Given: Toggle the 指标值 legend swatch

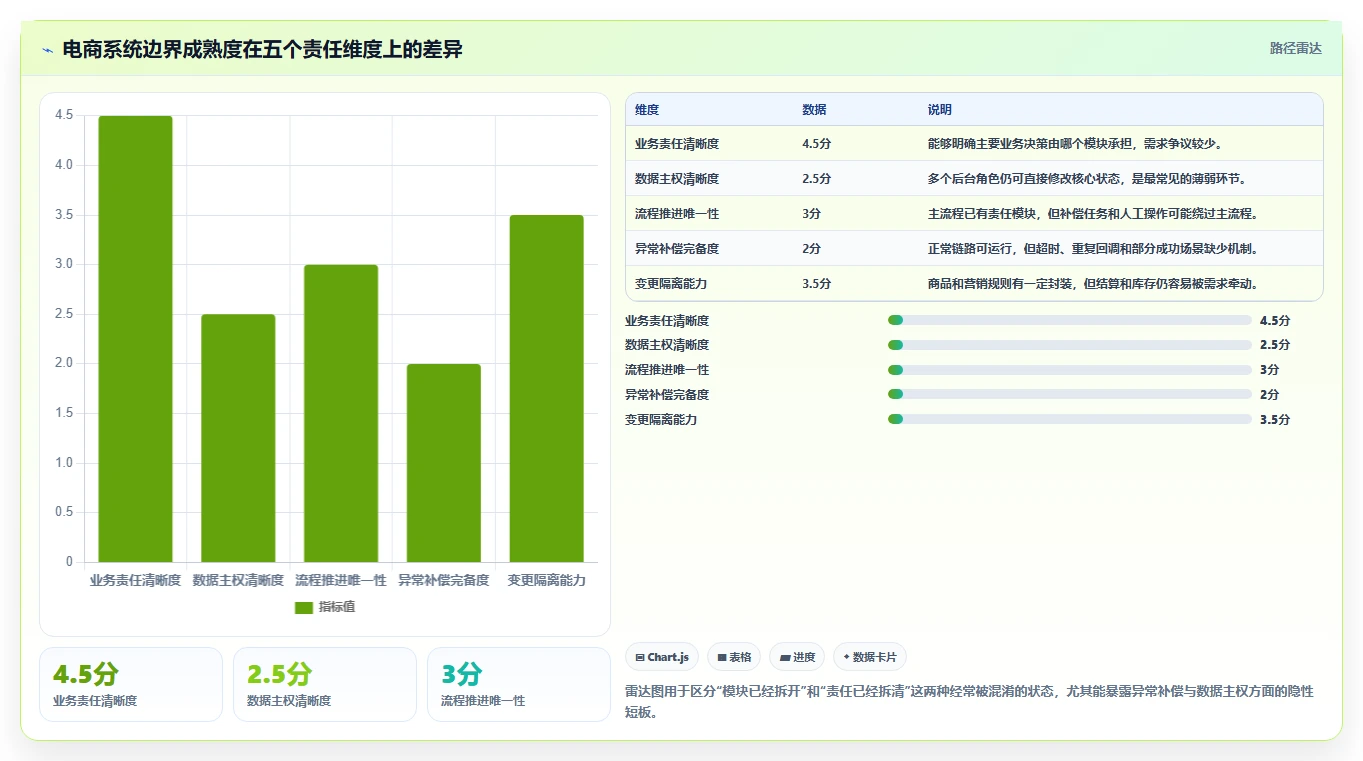Looking at the screenshot, I should point(305,608).
